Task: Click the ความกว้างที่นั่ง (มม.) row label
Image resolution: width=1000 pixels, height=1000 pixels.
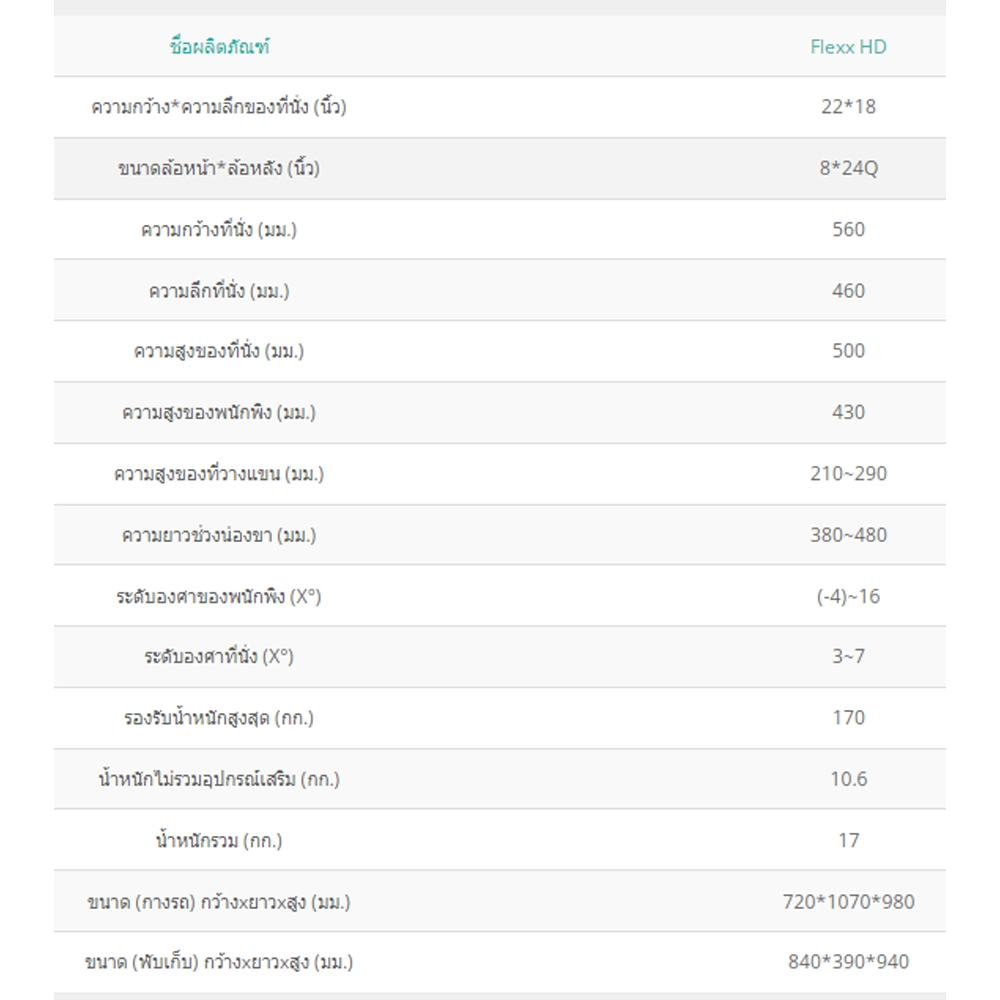Action: point(219,228)
